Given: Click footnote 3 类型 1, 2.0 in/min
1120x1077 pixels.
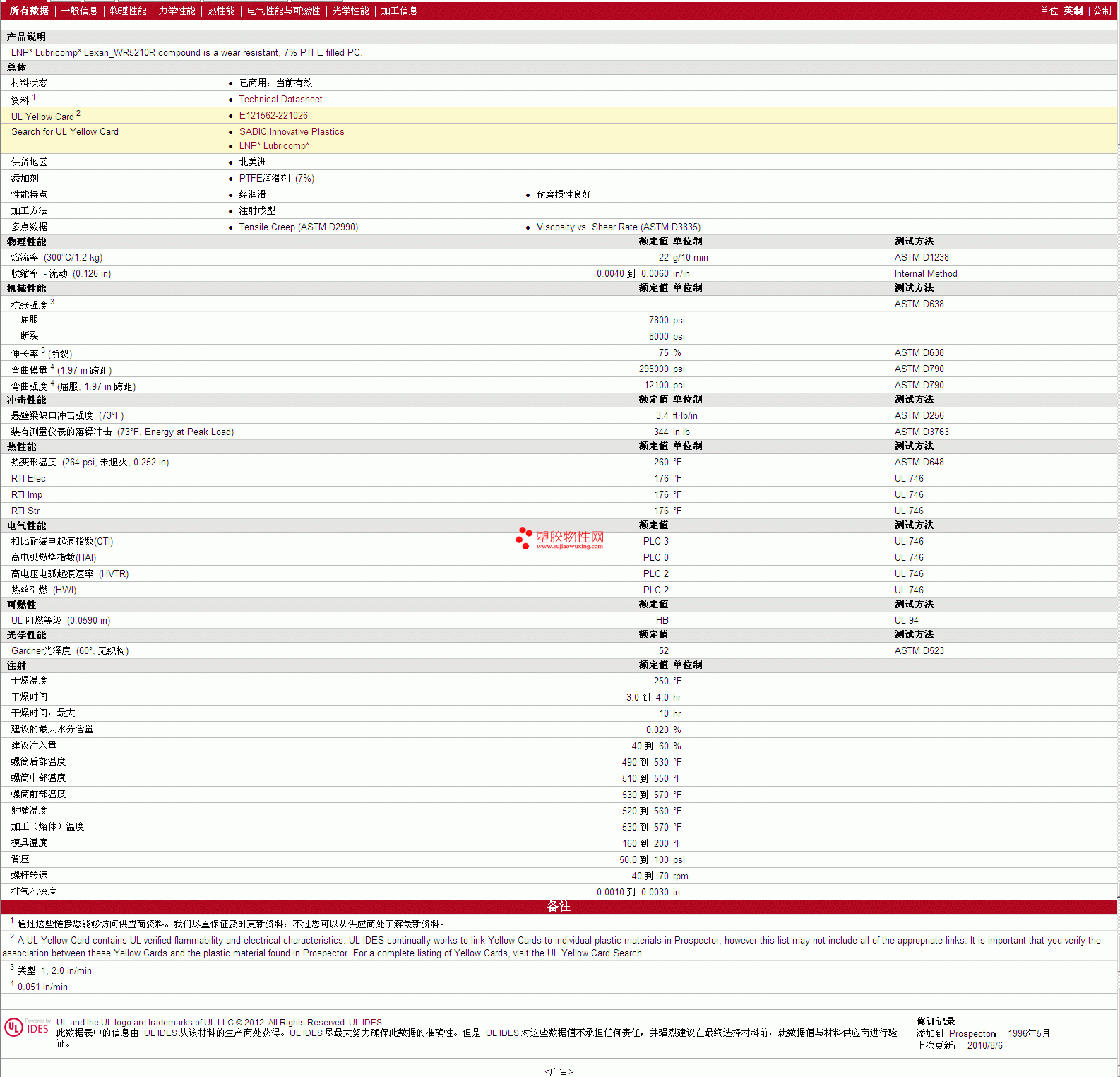Looking at the screenshot, I should tap(51, 970).
